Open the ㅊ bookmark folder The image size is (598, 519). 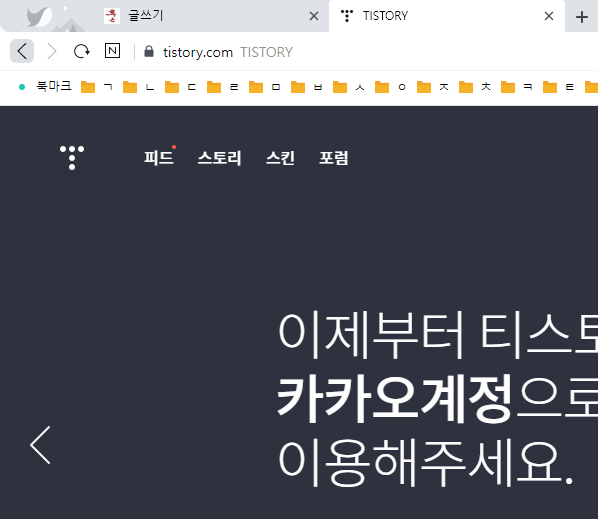[x=474, y=87]
